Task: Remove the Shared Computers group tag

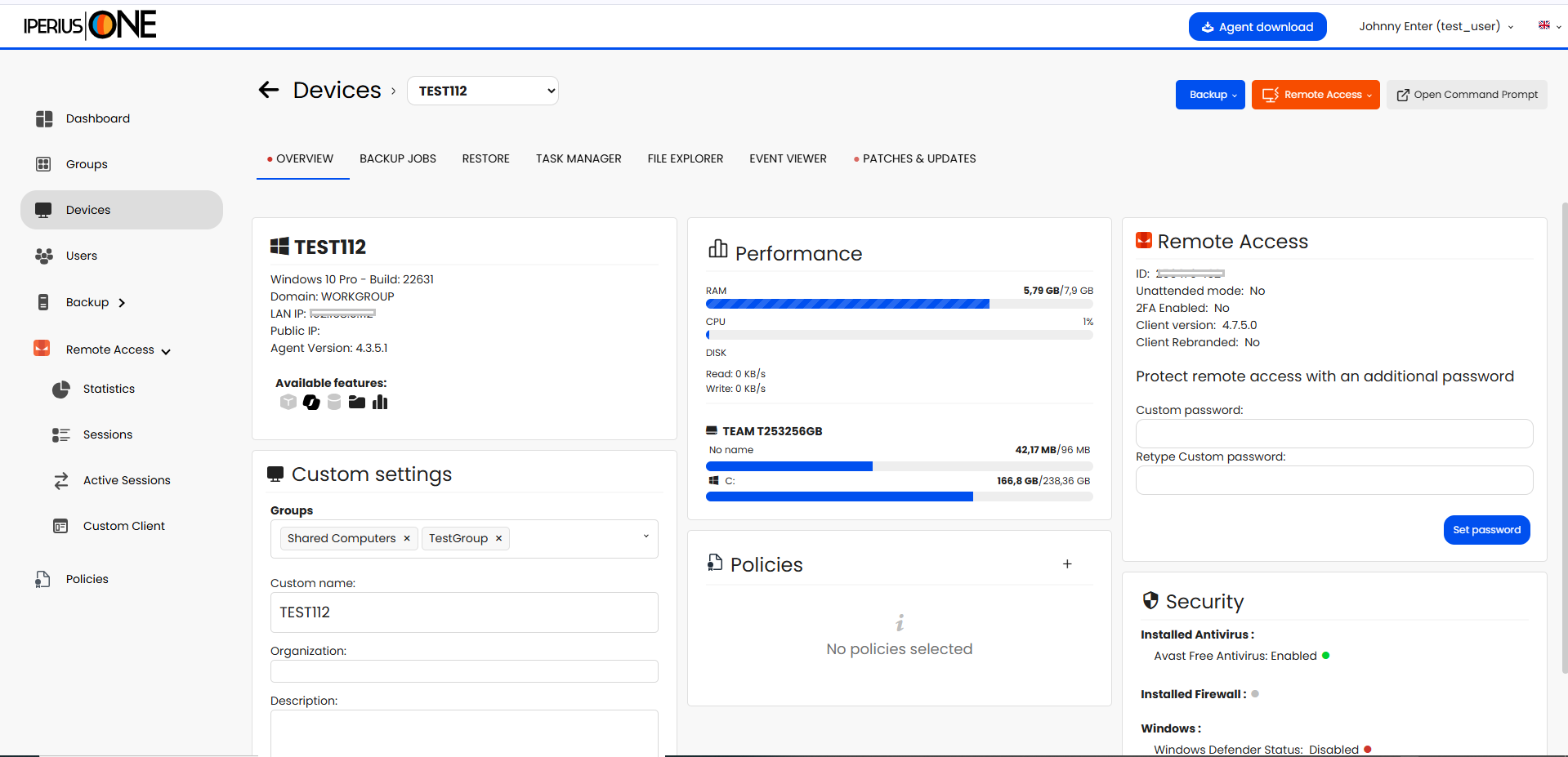Action: click(x=407, y=539)
